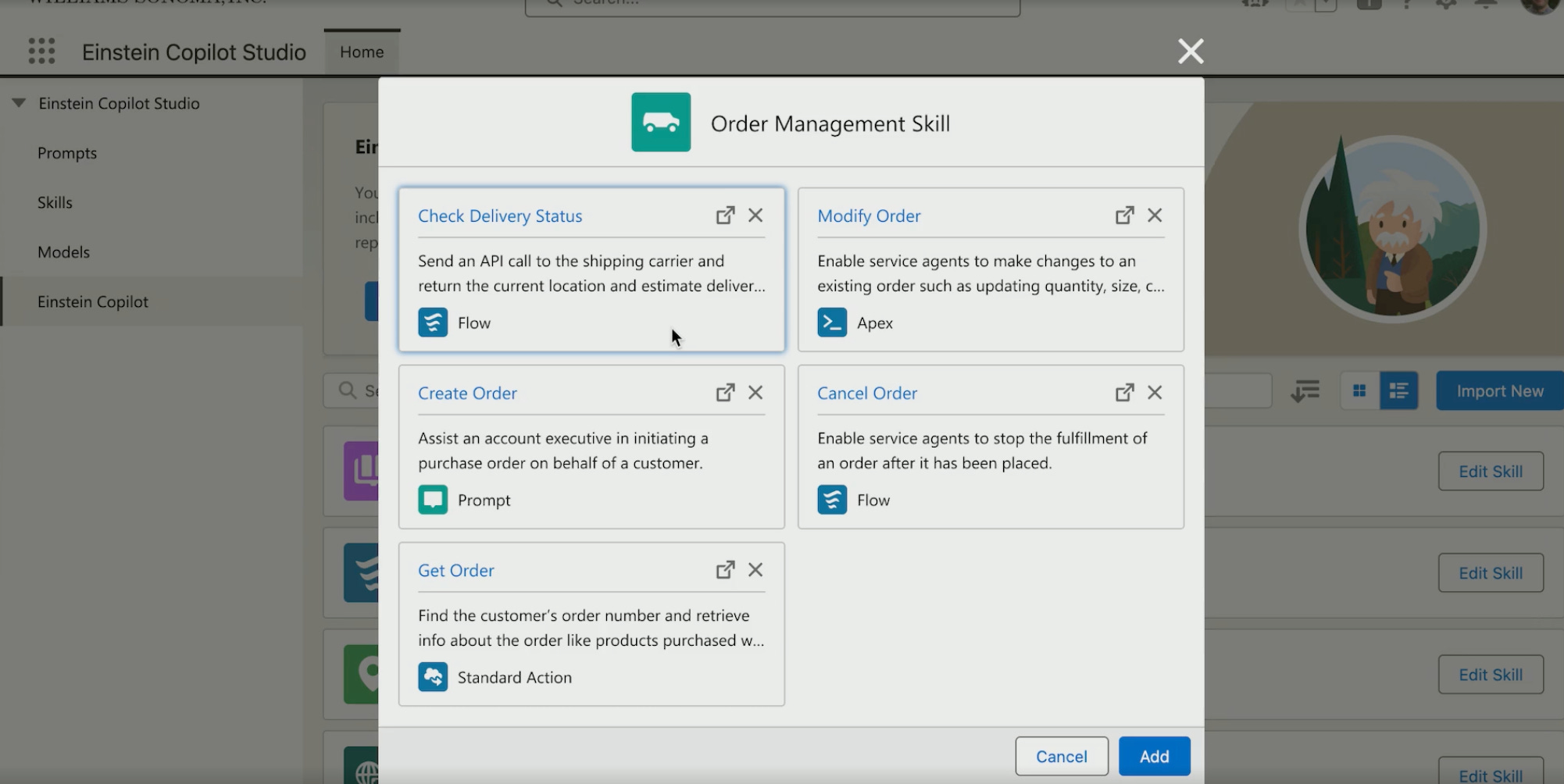The height and width of the screenshot is (784, 1564).
Task: Open Create Order in new window
Action: pyautogui.click(x=725, y=393)
